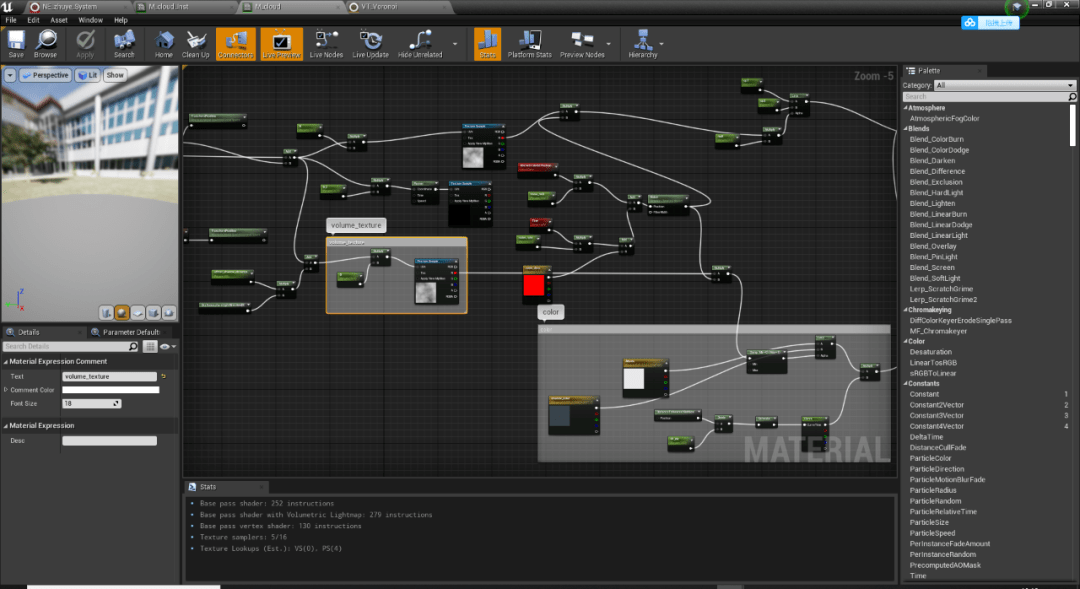Collapse the Material Expression section in Details
1080x589 pixels.
[x=6, y=426]
